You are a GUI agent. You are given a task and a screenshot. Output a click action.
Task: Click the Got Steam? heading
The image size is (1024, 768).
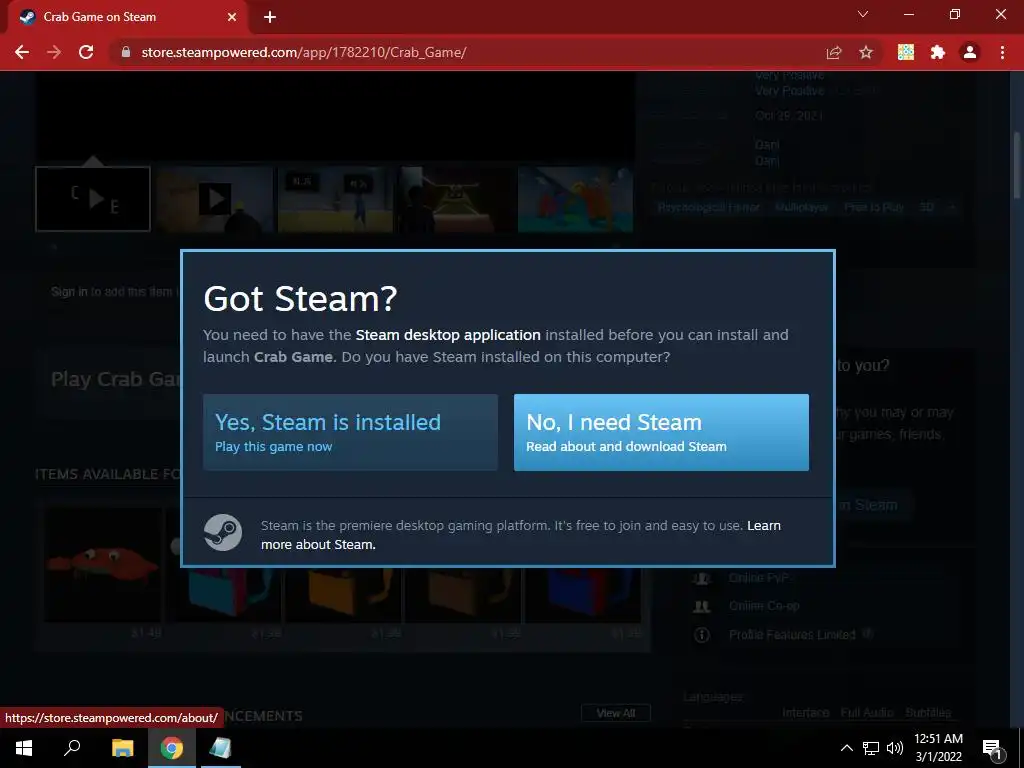(300, 298)
